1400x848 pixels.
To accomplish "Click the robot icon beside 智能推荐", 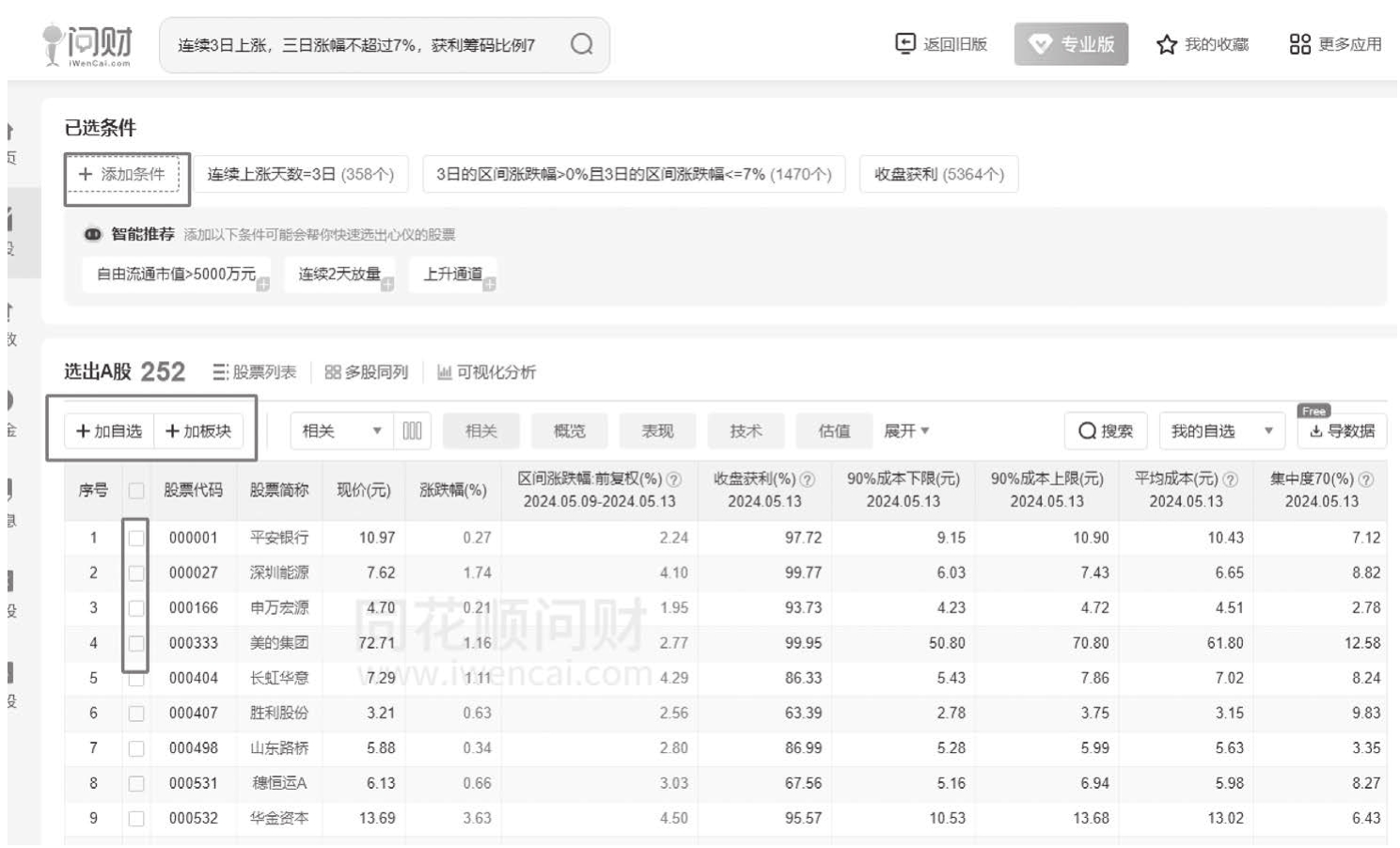I will pyautogui.click(x=93, y=234).
